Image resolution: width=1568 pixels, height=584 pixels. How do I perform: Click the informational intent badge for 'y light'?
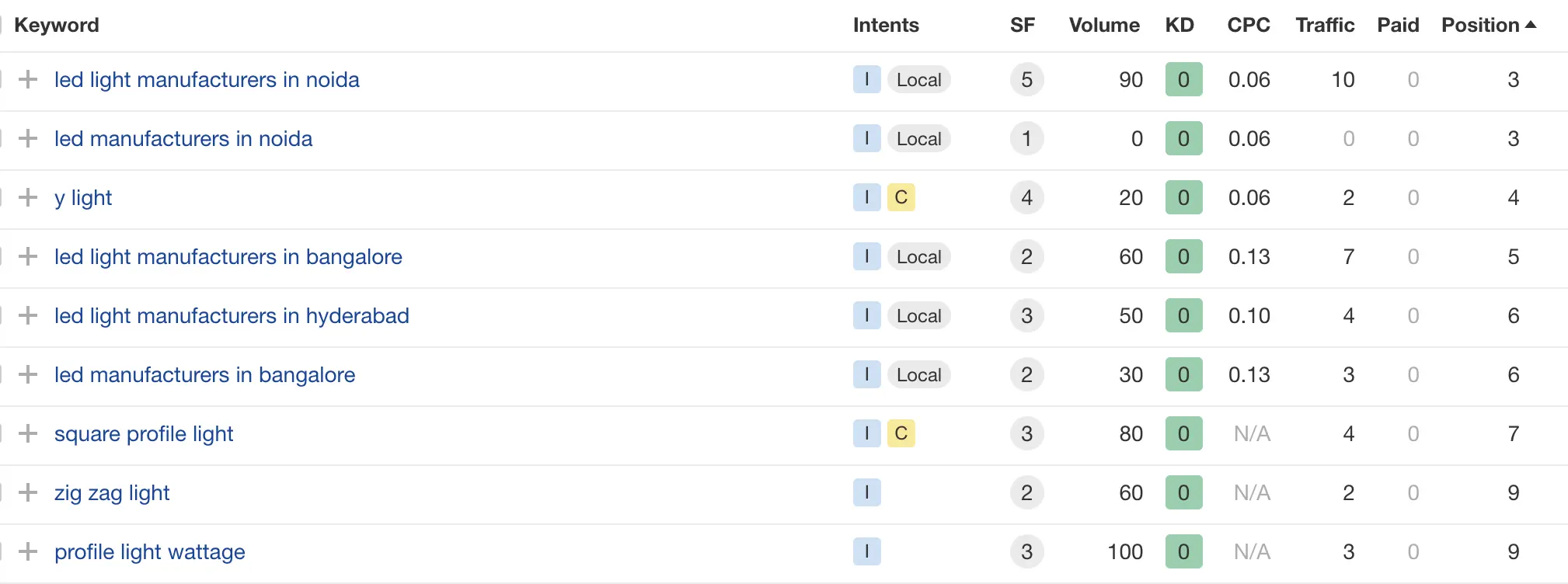click(x=866, y=197)
